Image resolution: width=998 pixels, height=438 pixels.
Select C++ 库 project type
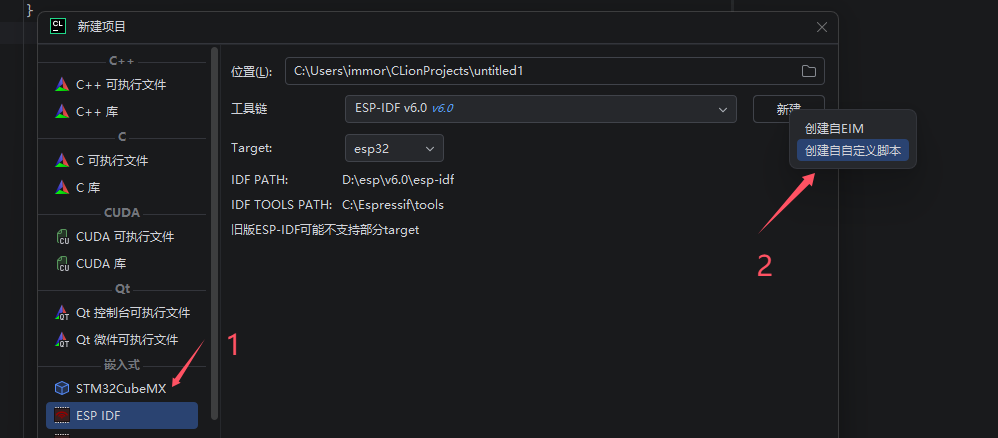tap(122, 111)
